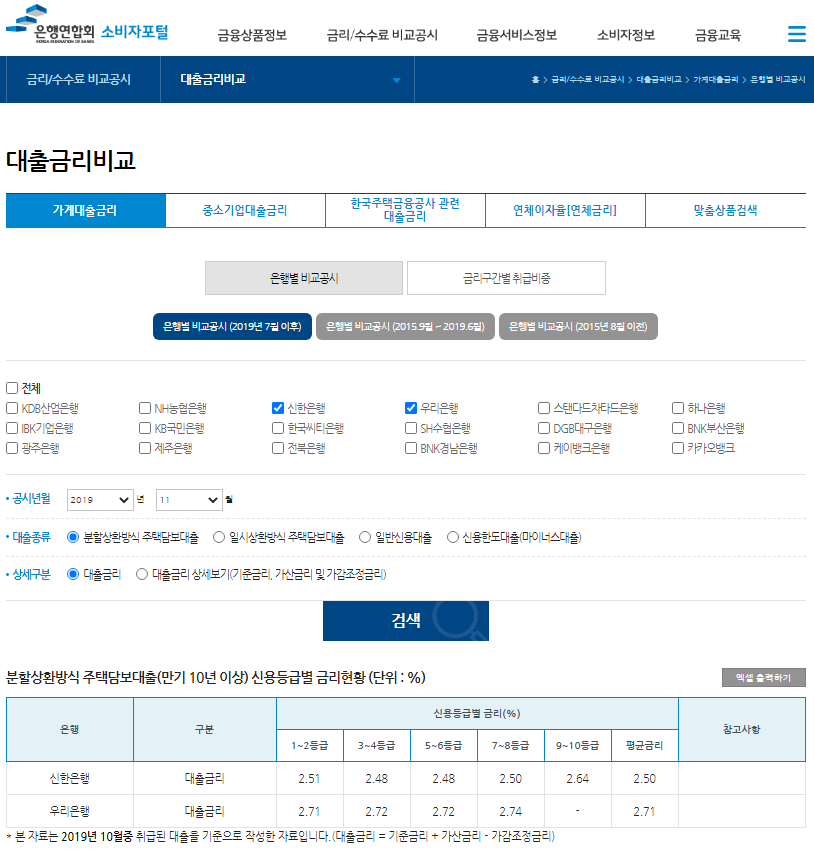The height and width of the screenshot is (855, 814).
Task: Open the hamburger menu icon
Action: tap(797, 34)
